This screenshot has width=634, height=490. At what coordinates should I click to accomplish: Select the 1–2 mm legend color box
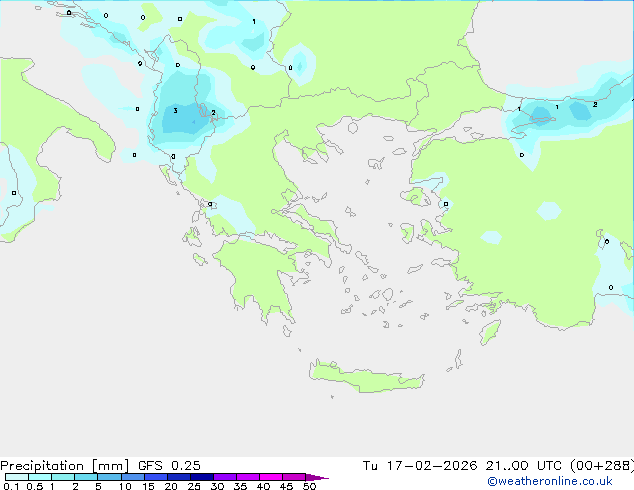63,477
